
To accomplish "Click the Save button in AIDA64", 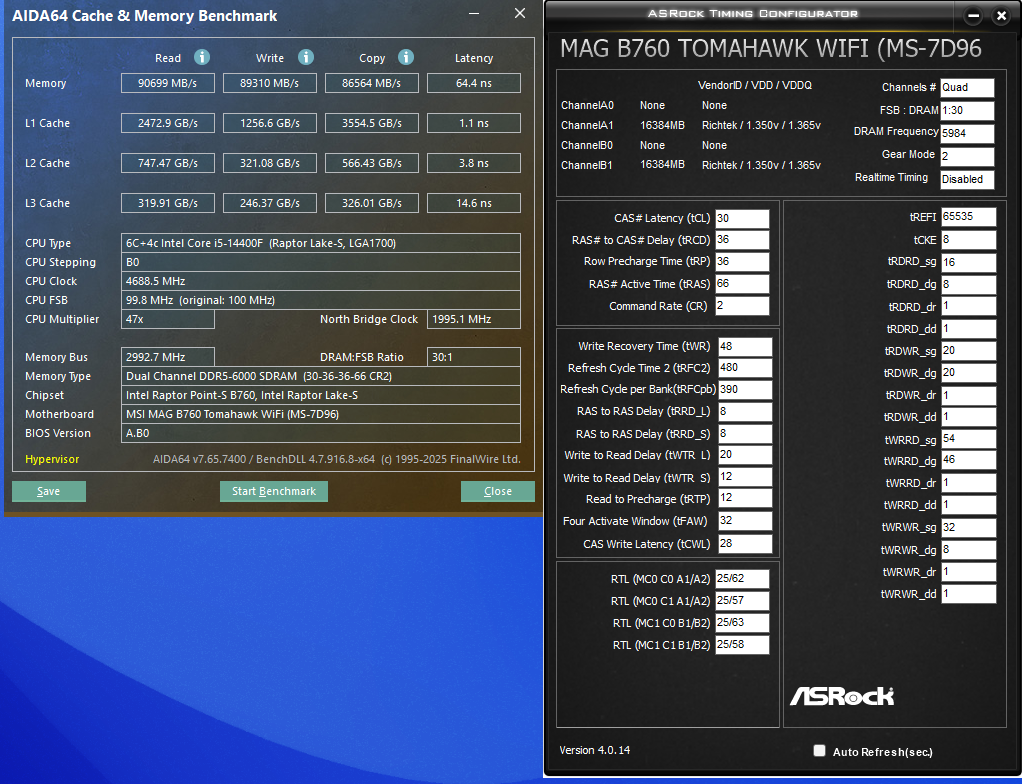I will (x=49, y=491).
